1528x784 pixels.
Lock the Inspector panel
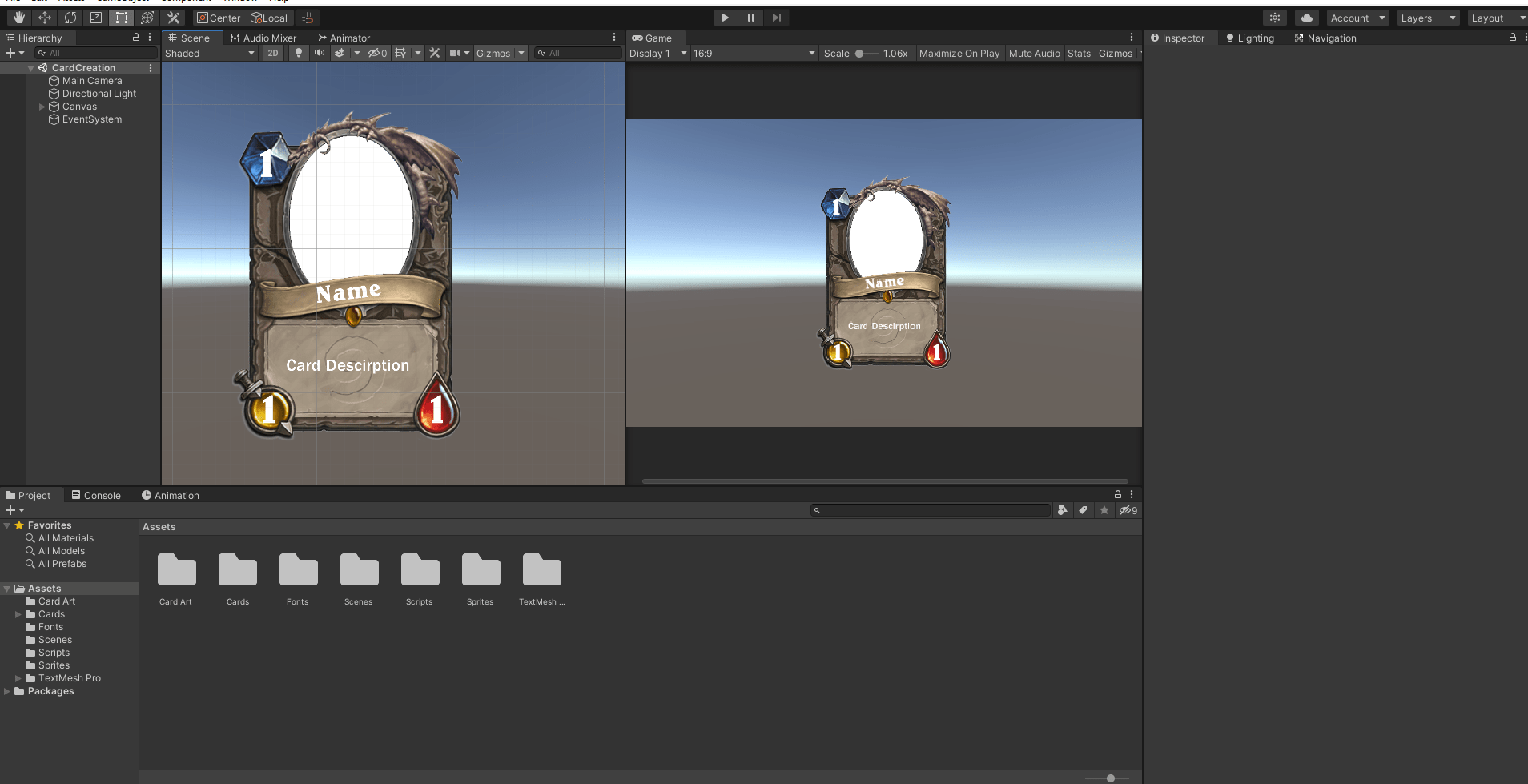coord(1513,38)
